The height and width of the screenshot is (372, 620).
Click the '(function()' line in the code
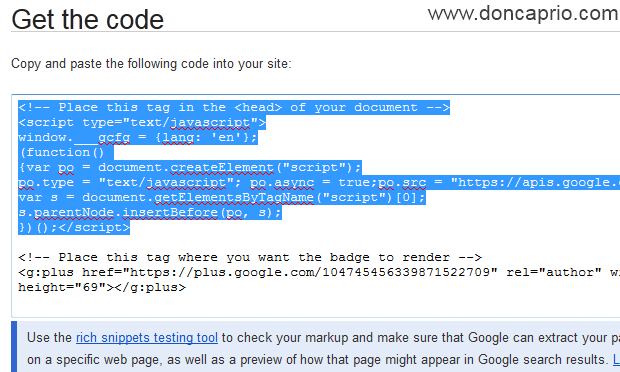(x=62, y=153)
